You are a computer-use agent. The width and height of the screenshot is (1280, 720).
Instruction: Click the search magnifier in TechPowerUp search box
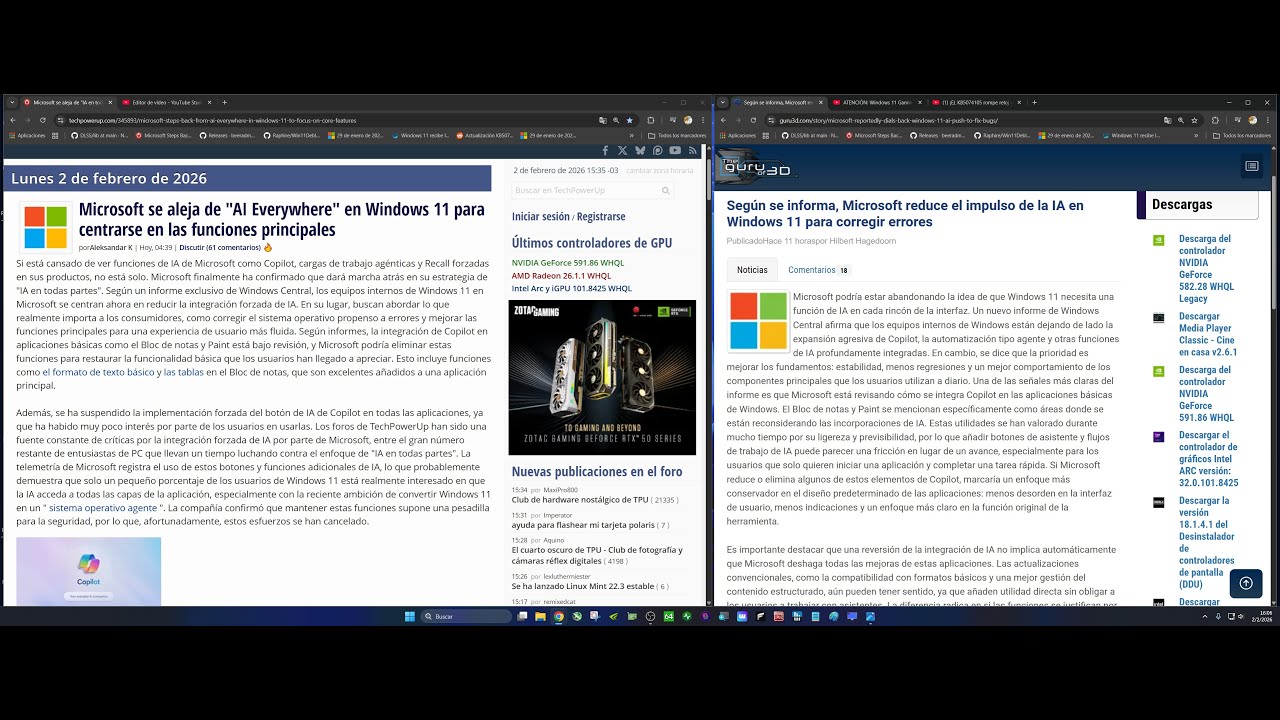pos(665,190)
